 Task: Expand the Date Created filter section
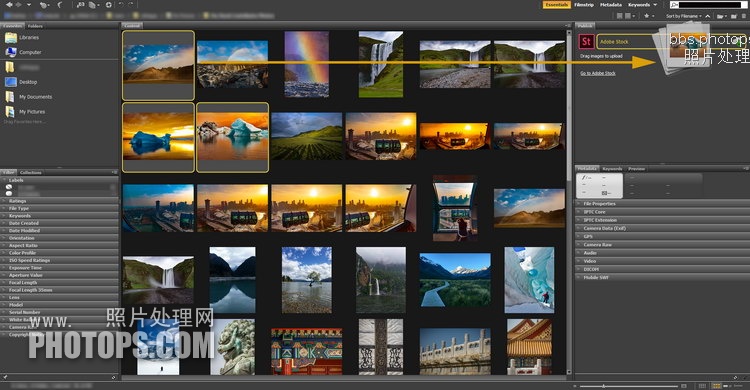tap(59, 223)
